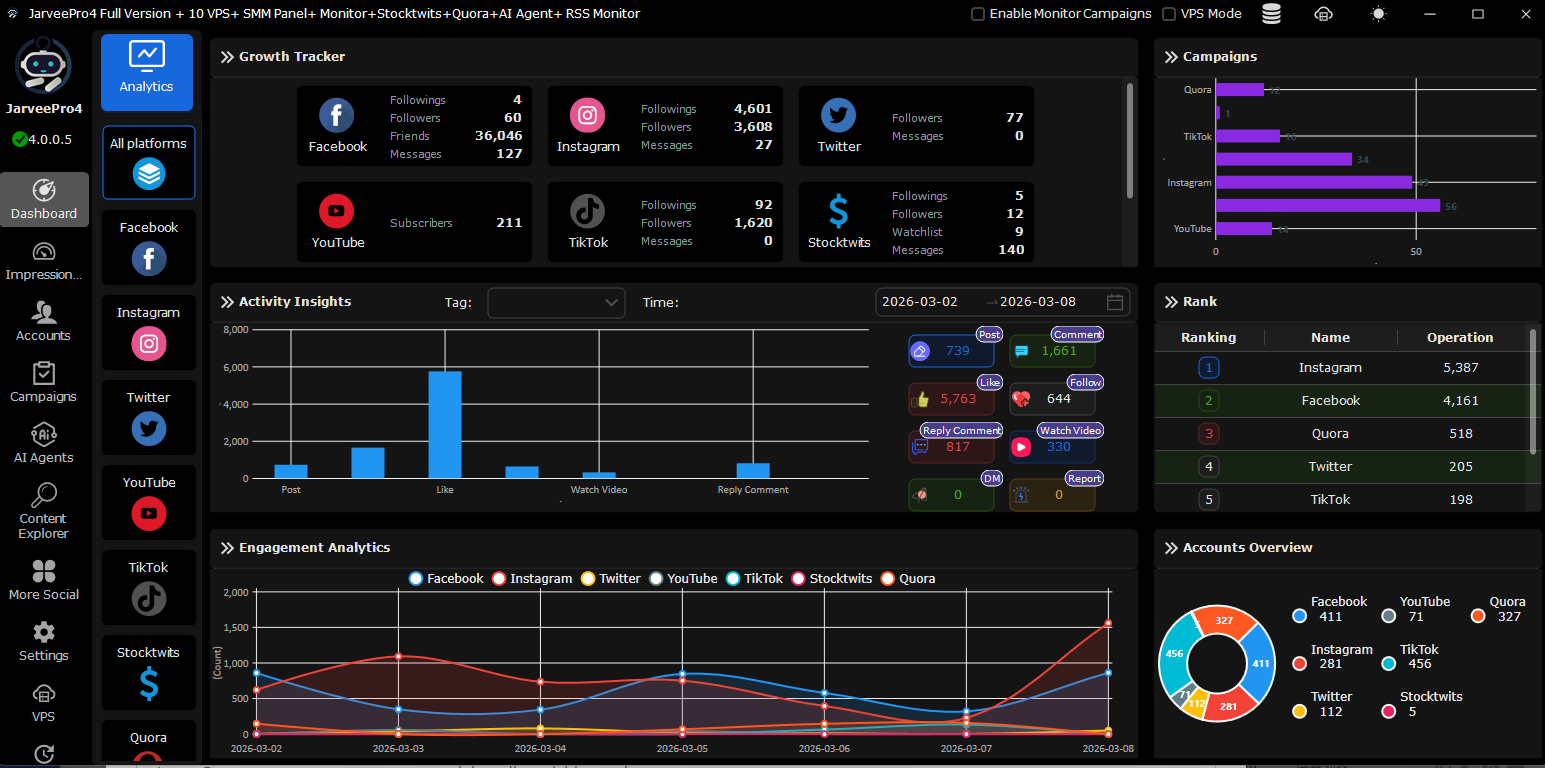Select the Stocktwits platform icon
This screenshot has width=1545, height=768.
point(149,683)
